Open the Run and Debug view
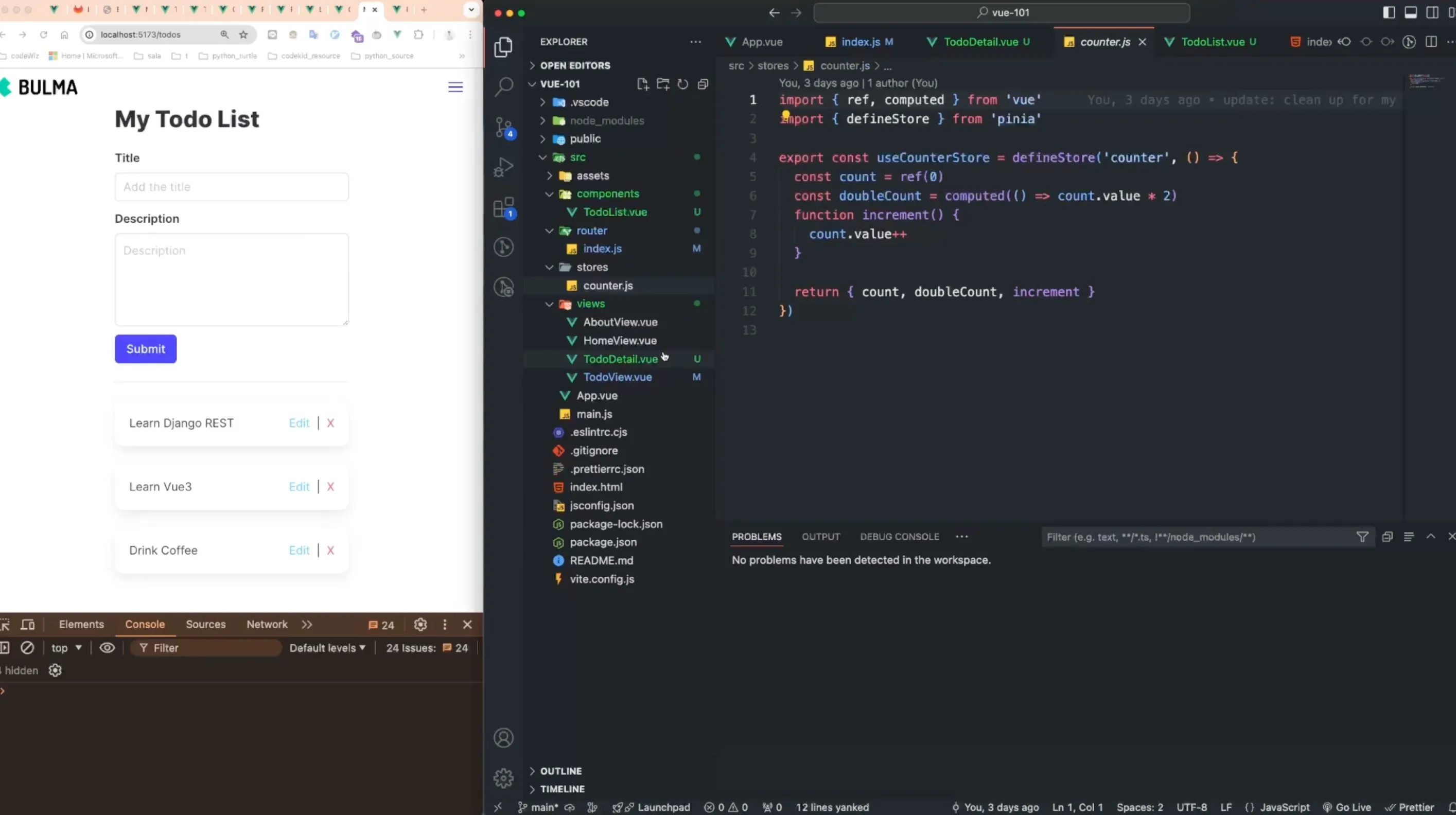Viewport: 1456px width, 815px height. (503, 167)
